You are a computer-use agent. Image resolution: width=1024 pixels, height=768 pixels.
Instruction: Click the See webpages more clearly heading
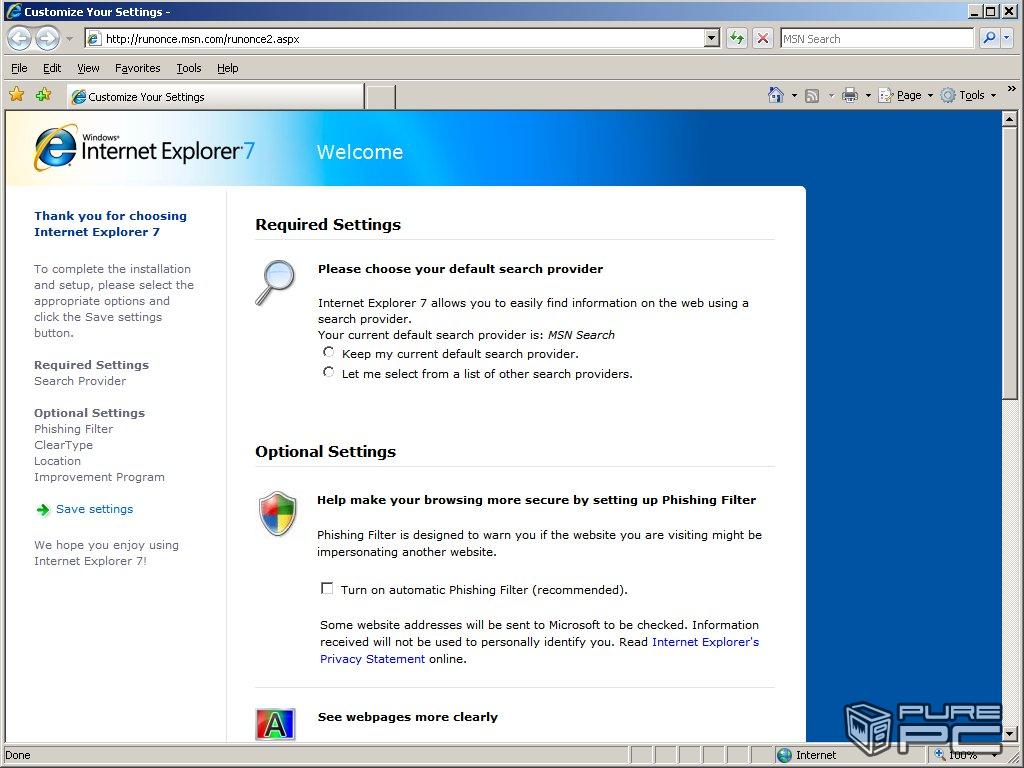408,716
